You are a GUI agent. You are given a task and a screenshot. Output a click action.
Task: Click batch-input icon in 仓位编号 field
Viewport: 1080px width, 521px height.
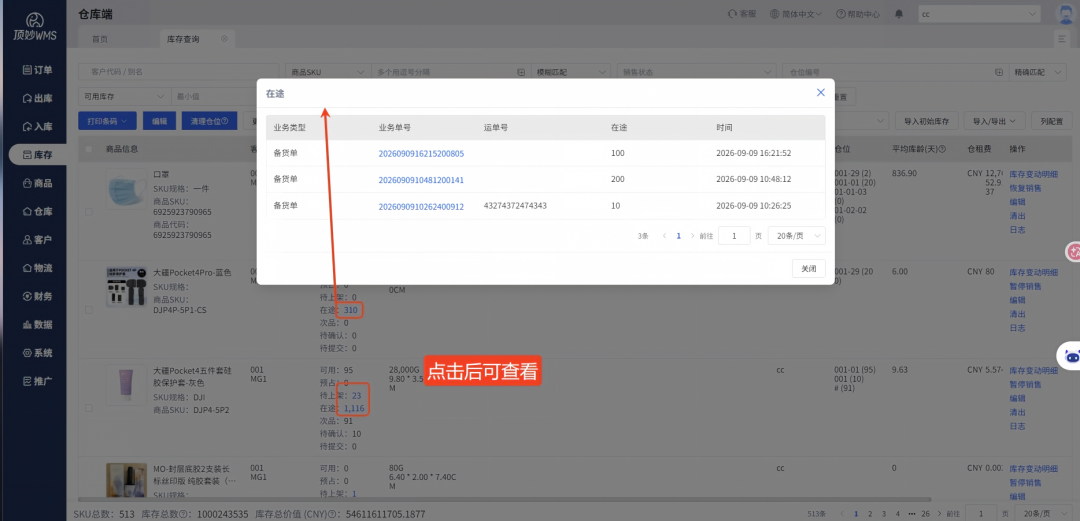coord(999,72)
